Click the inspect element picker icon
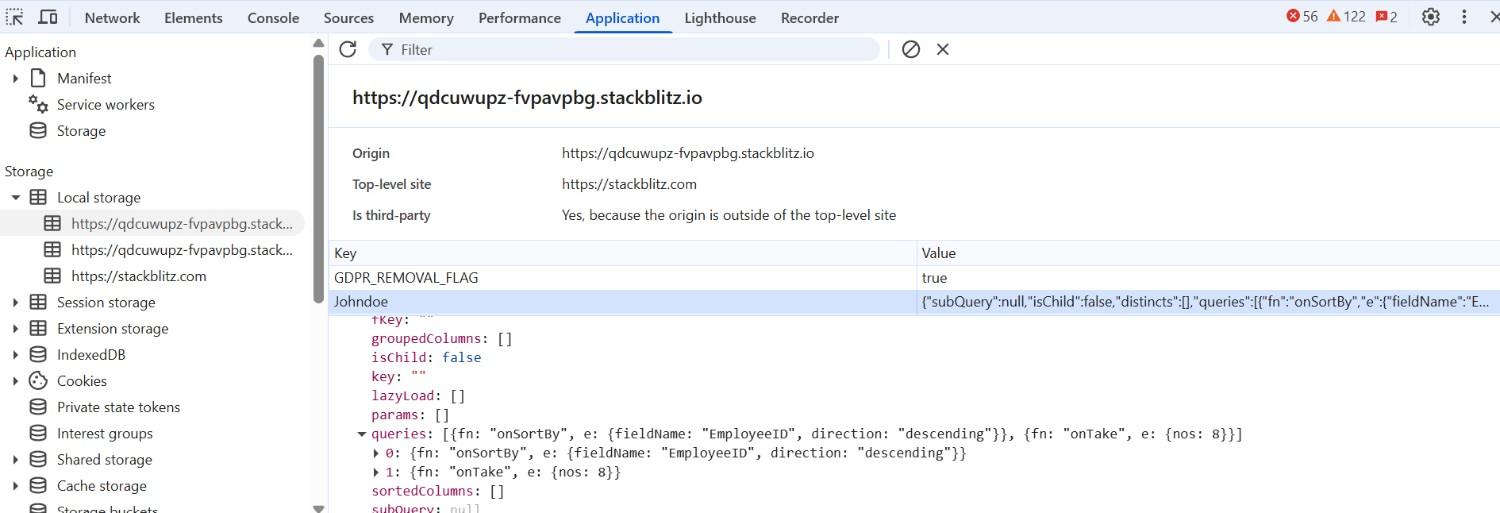1500x513 pixels. click(15, 17)
